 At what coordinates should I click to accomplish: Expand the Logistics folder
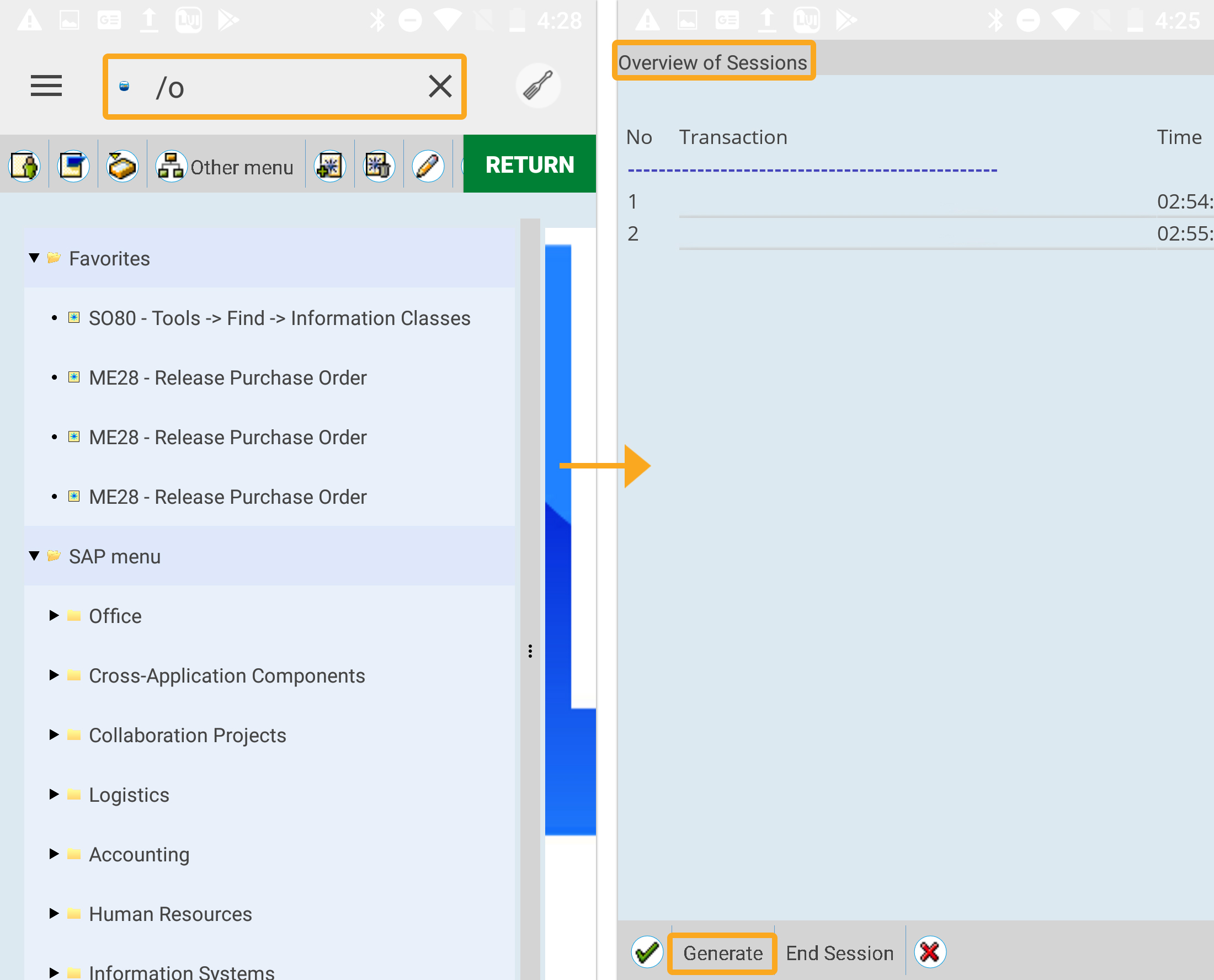(54, 794)
